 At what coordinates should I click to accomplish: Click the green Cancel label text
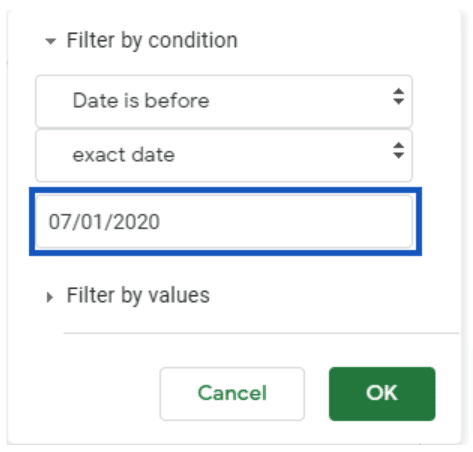[x=232, y=393]
